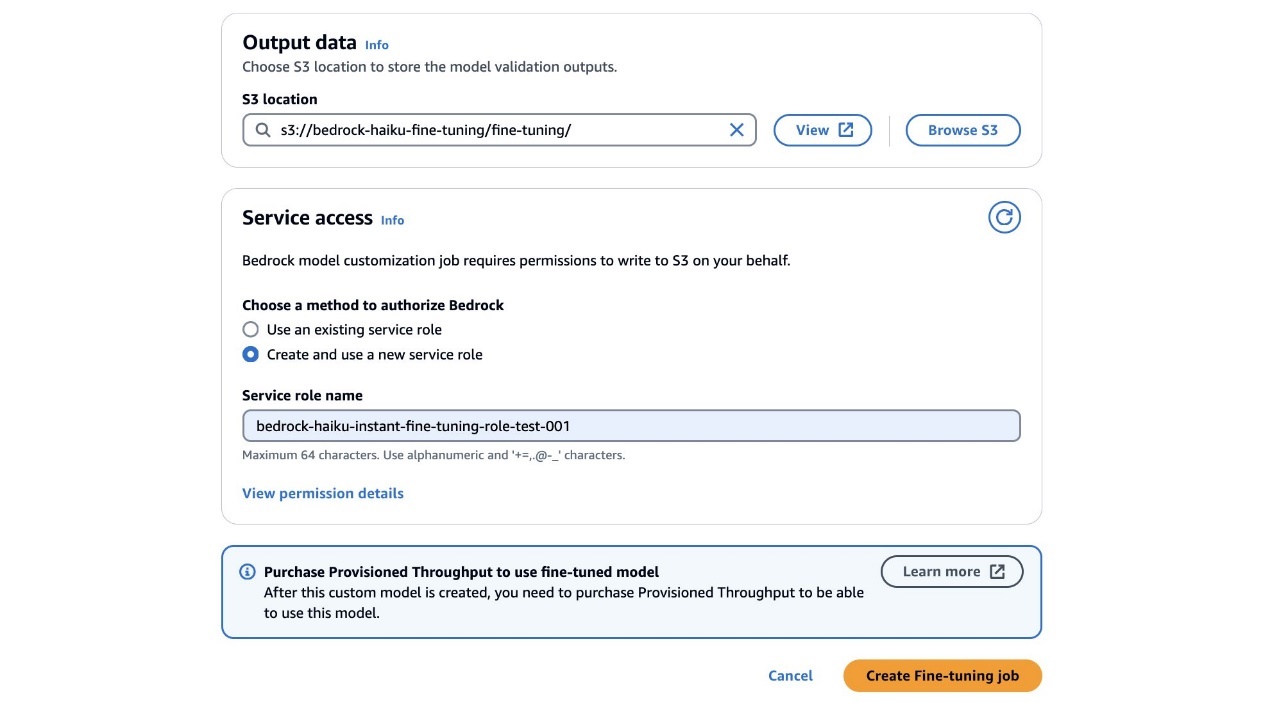View the S3 location
This screenshot has height=710, width=1288.
coord(813,130)
